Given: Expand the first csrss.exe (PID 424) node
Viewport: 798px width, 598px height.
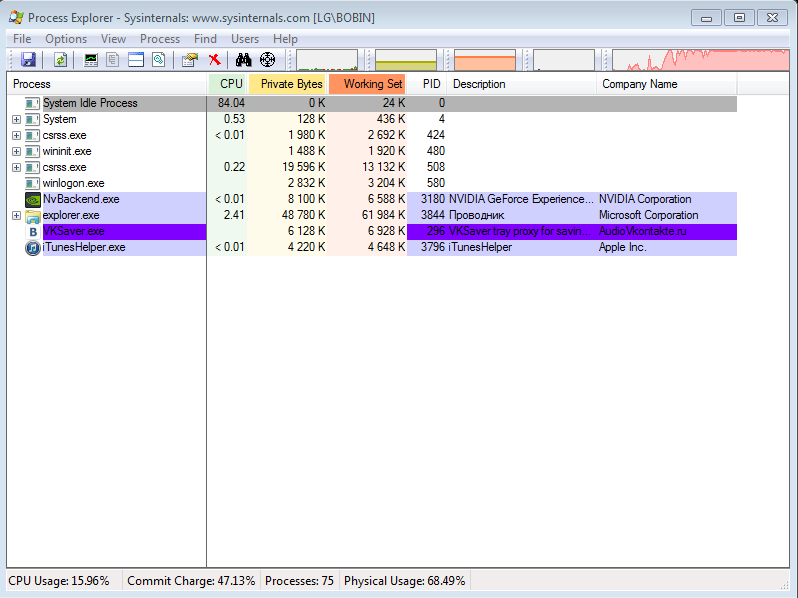Looking at the screenshot, I should tap(16, 135).
